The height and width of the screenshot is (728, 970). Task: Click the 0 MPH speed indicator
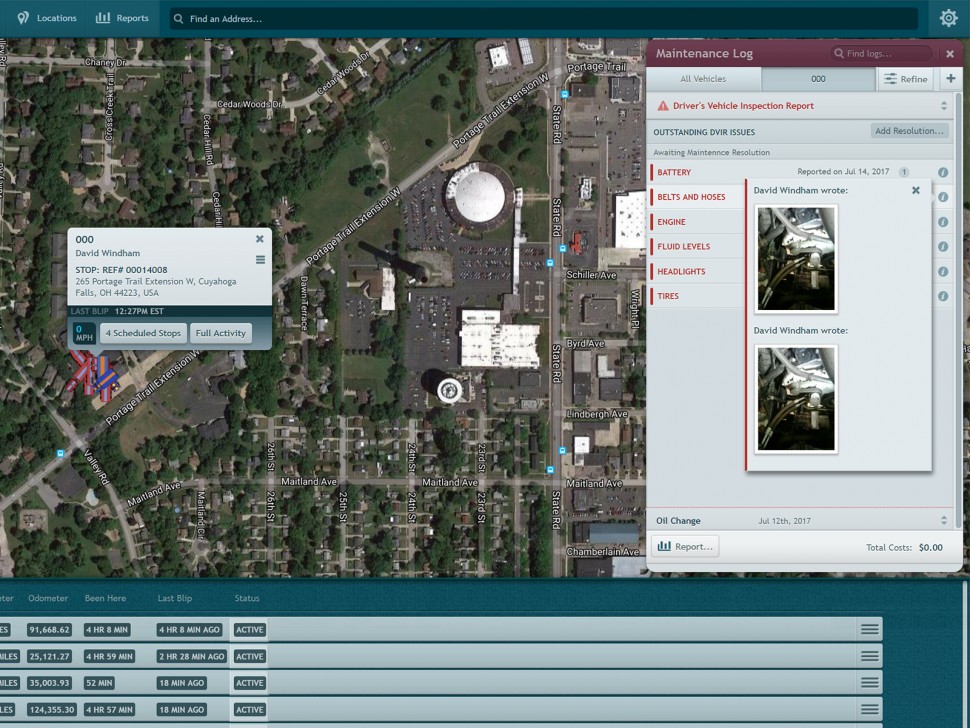(84, 333)
